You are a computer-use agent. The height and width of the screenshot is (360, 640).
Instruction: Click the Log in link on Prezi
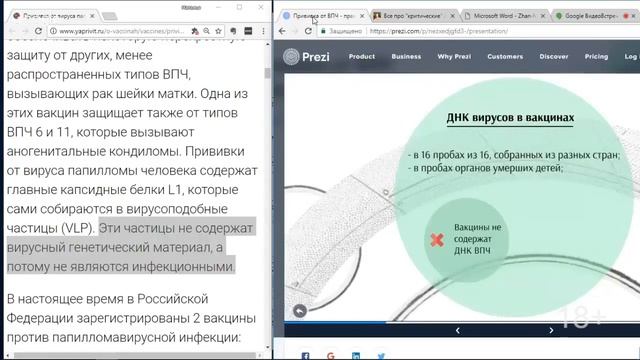click(x=631, y=56)
